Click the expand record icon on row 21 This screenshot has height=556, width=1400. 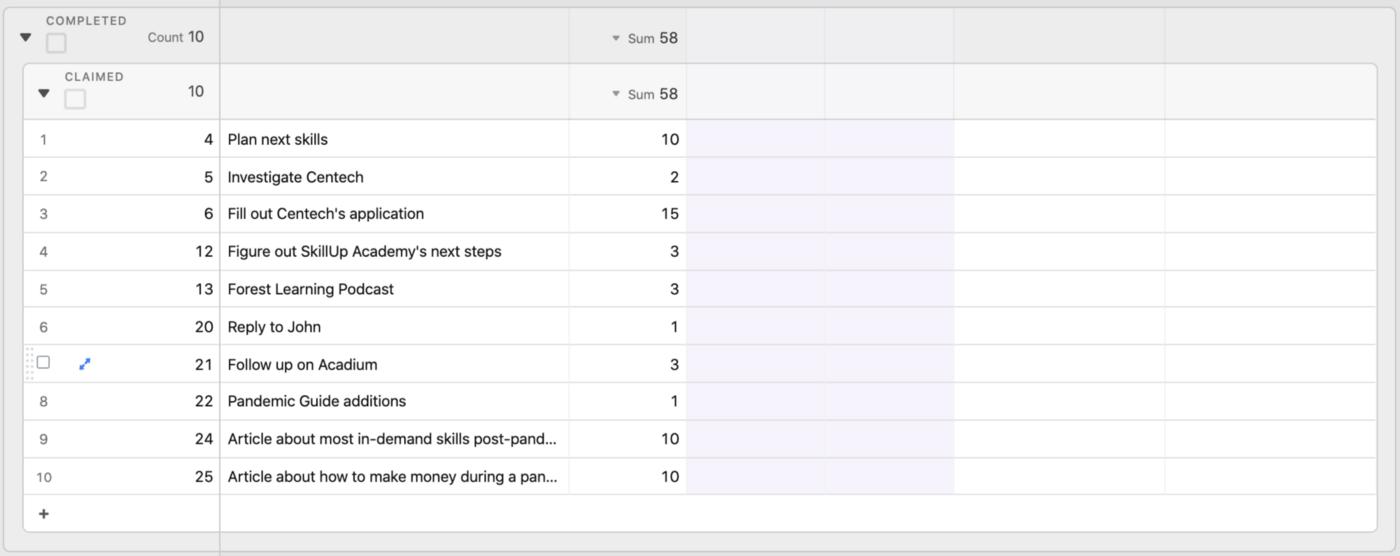point(85,364)
